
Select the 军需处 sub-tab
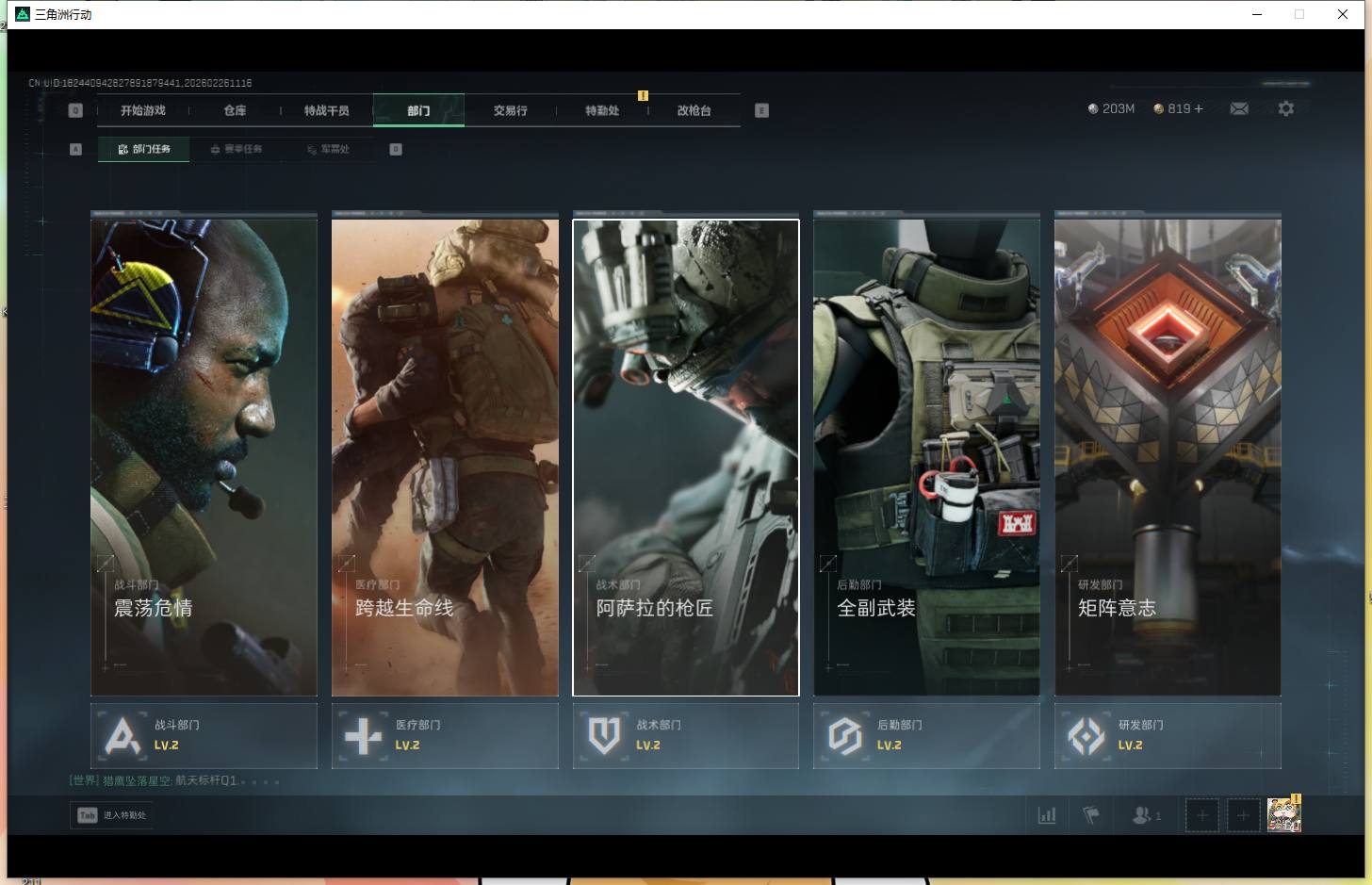coord(328,149)
